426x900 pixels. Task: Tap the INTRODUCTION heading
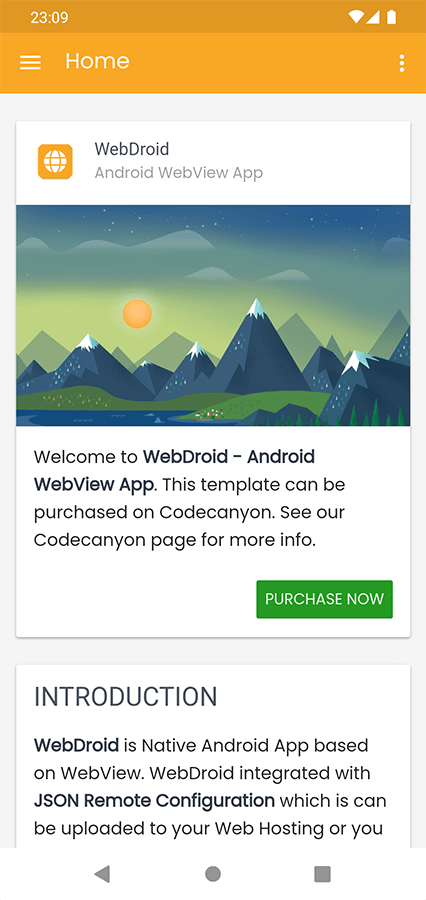pos(126,697)
